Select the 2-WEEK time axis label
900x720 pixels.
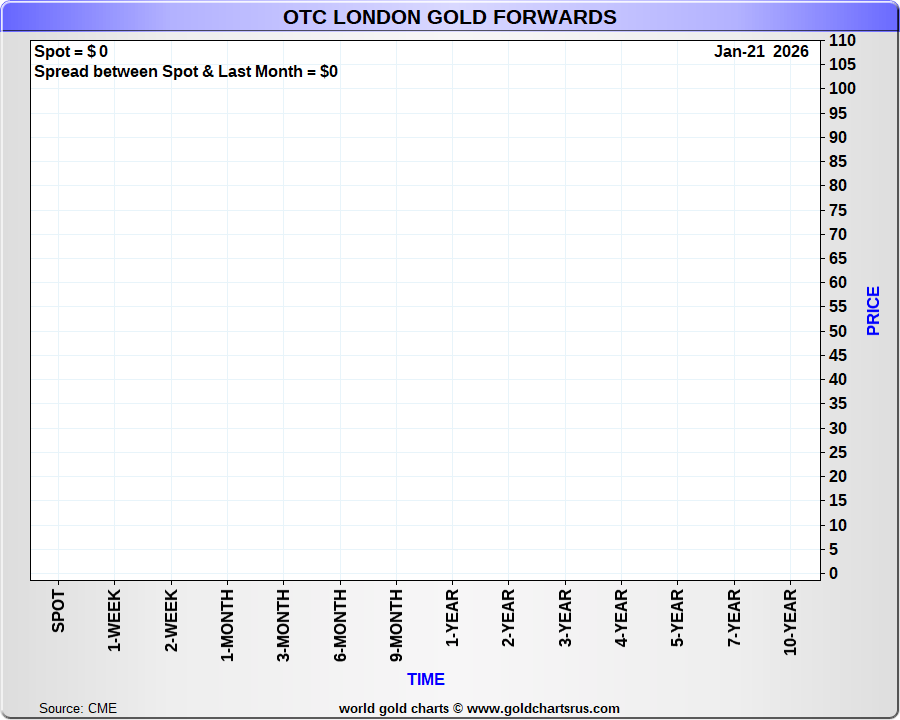click(171, 621)
